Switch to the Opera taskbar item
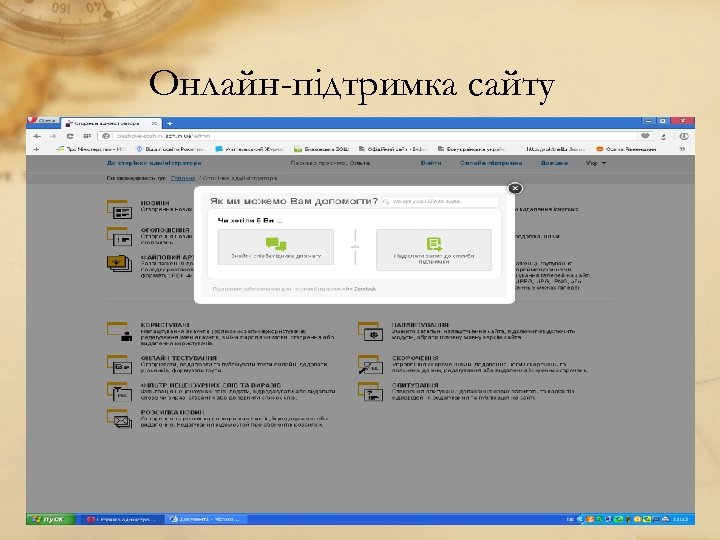720x540 pixels. [x=122, y=519]
